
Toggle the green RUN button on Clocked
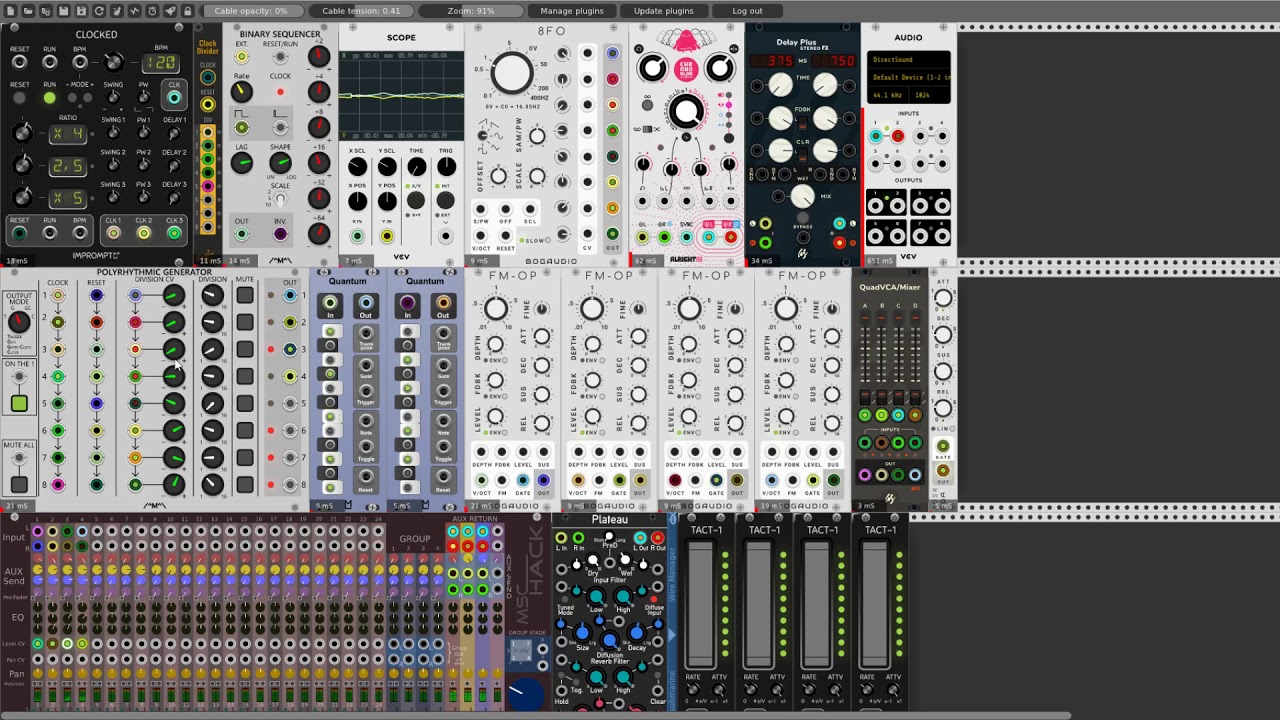[x=49, y=98]
